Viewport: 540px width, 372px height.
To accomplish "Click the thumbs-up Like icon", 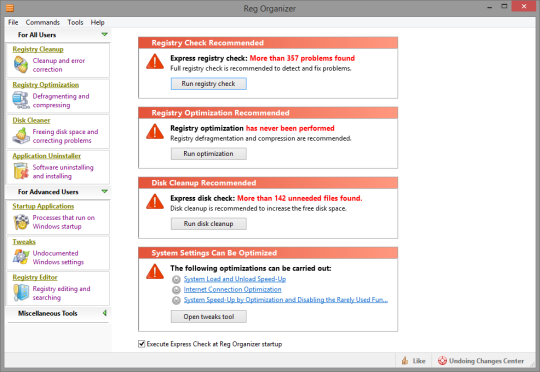I will [x=405, y=361].
